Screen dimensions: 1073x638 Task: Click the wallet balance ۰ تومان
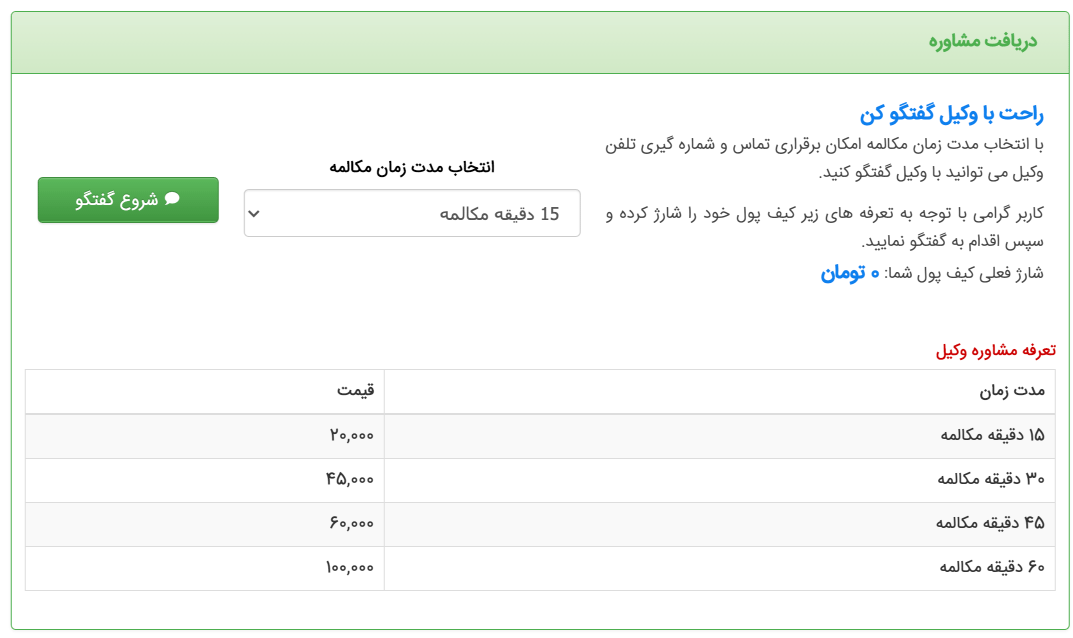pos(850,273)
